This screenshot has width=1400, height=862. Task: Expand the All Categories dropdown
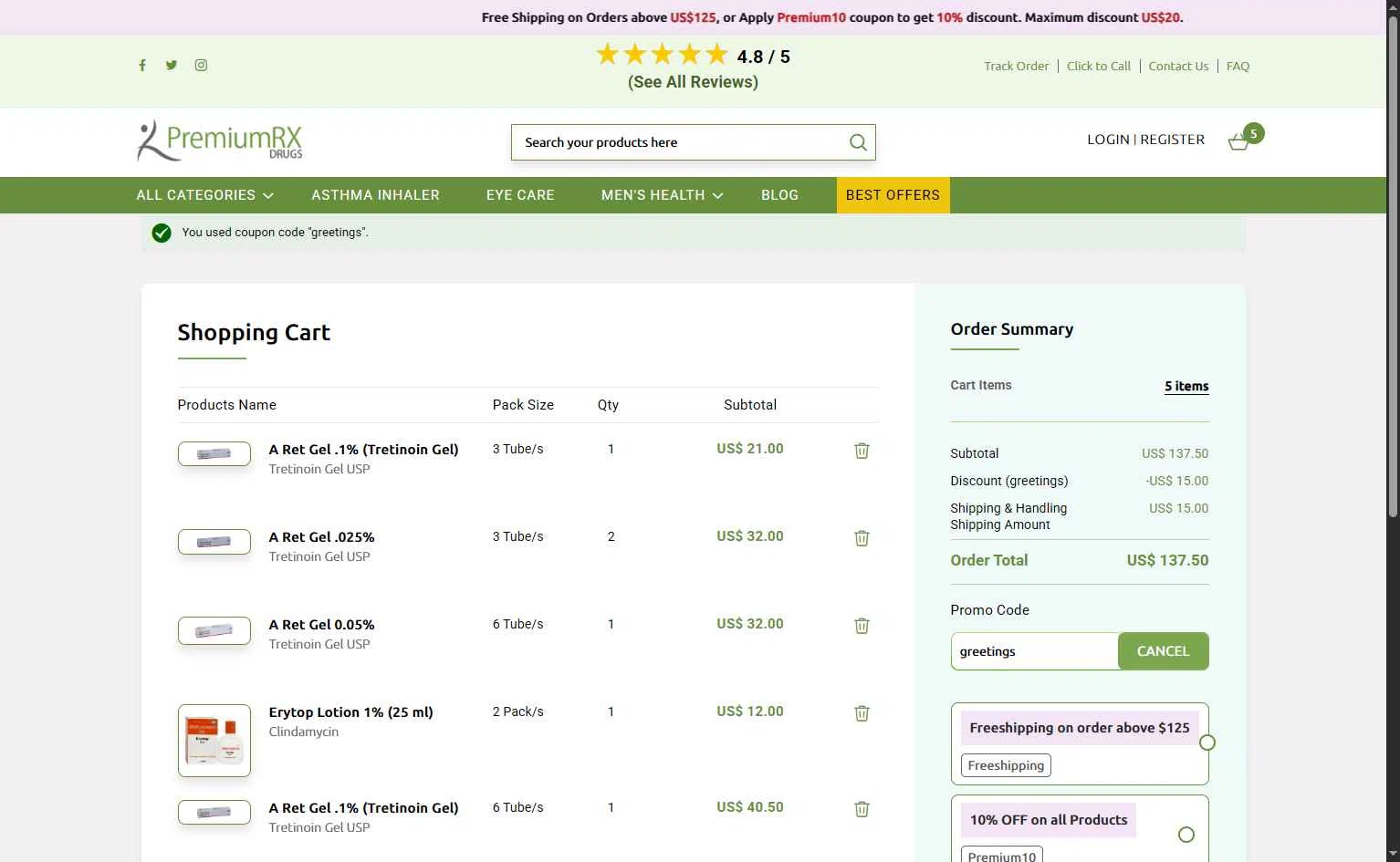204,195
